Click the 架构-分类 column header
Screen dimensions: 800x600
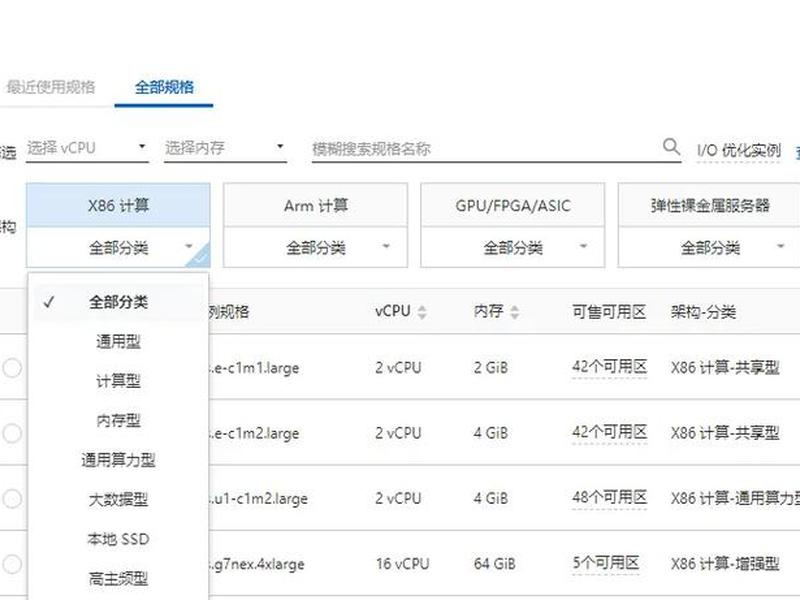pos(703,312)
